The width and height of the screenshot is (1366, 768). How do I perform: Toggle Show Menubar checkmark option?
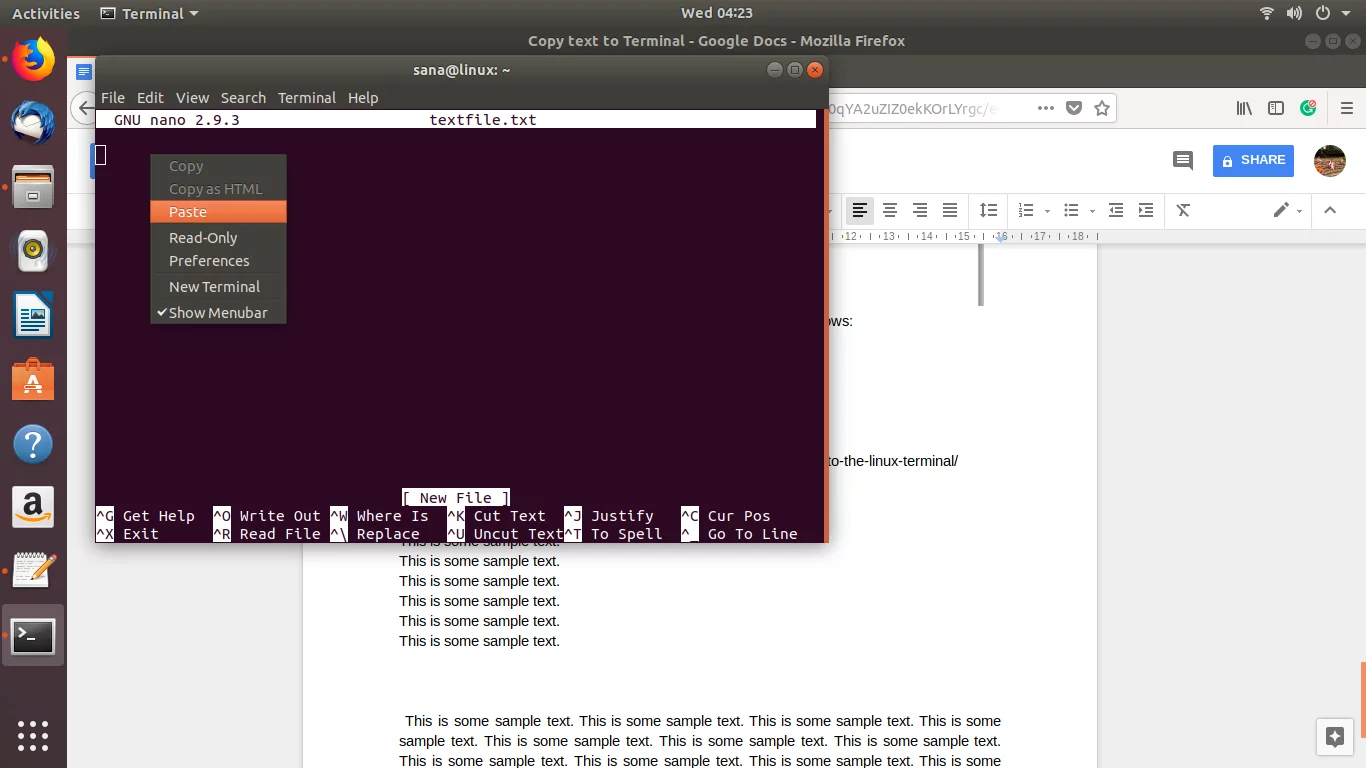[218, 313]
